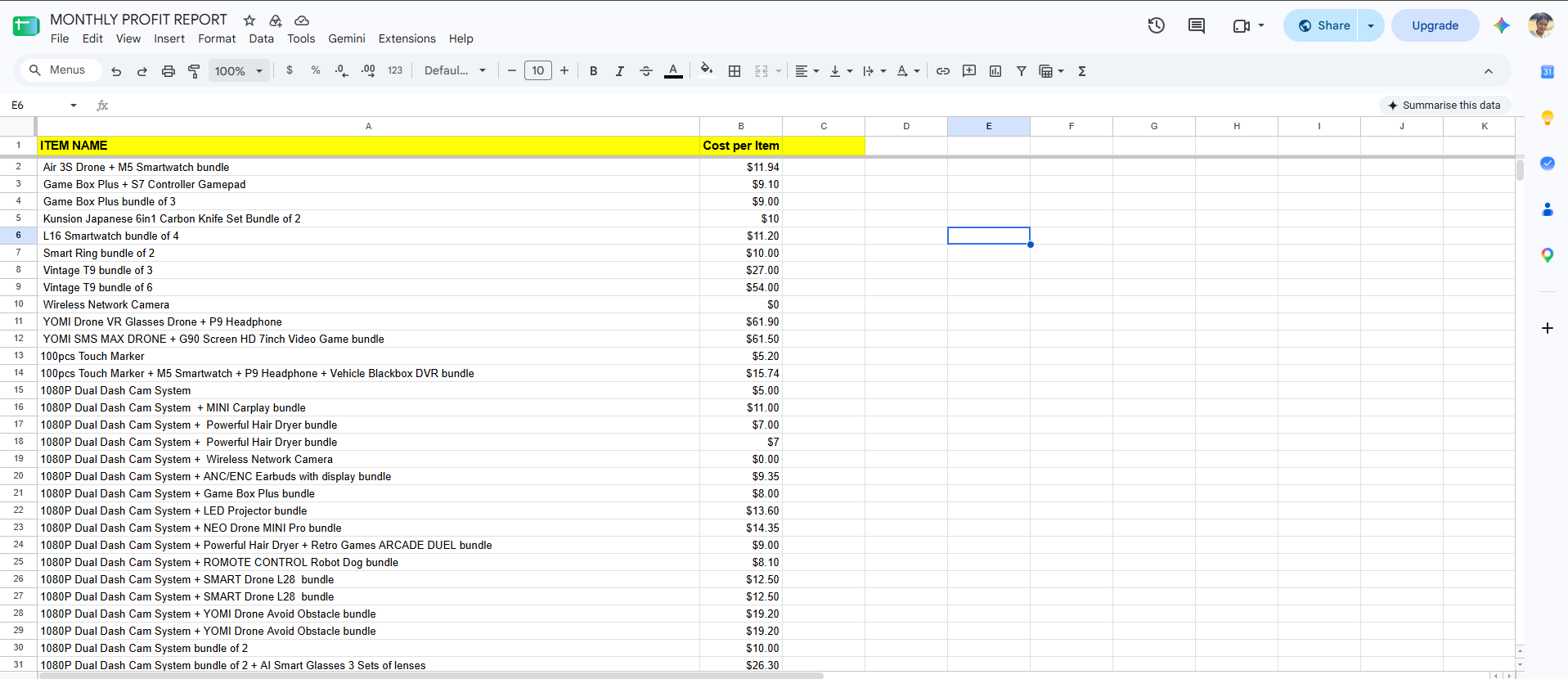Open the Share options dropdown arrow

coord(1371,25)
